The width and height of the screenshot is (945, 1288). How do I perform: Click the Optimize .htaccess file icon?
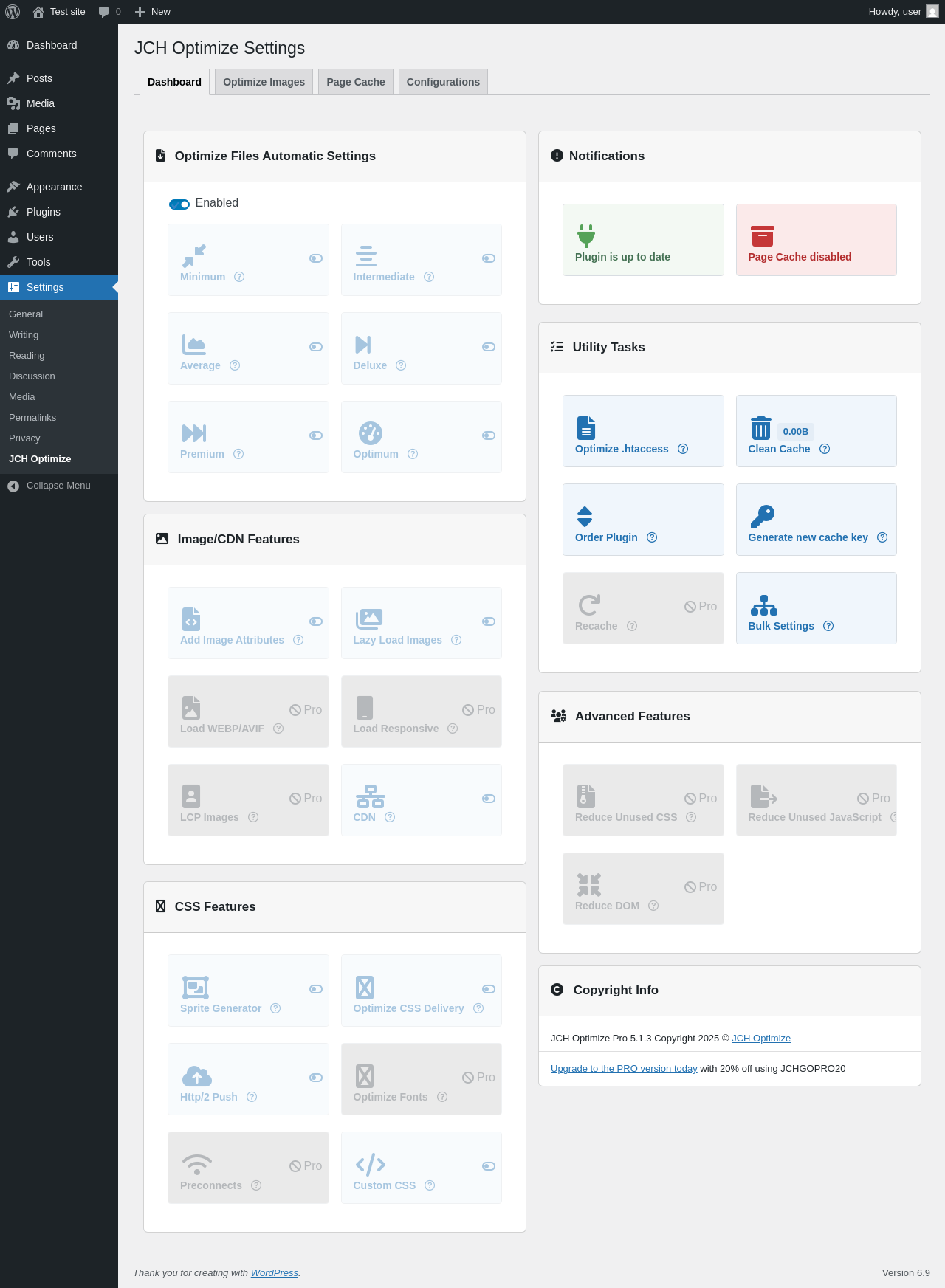(x=586, y=428)
